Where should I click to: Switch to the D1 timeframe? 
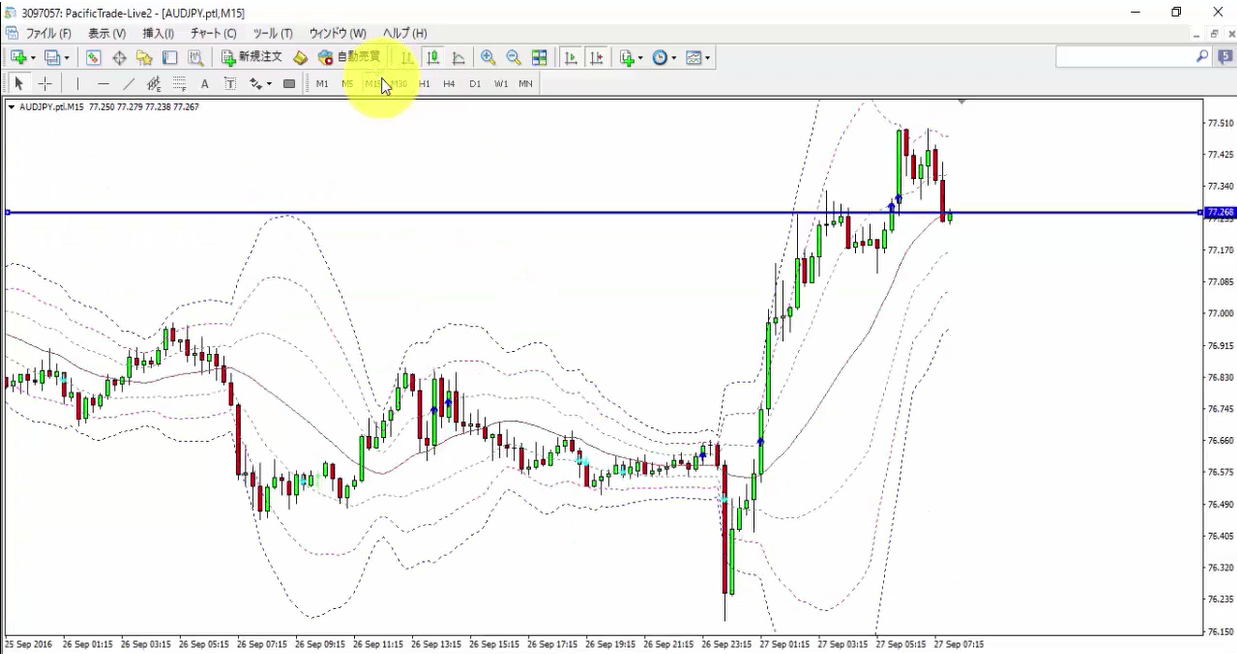pyautogui.click(x=475, y=84)
